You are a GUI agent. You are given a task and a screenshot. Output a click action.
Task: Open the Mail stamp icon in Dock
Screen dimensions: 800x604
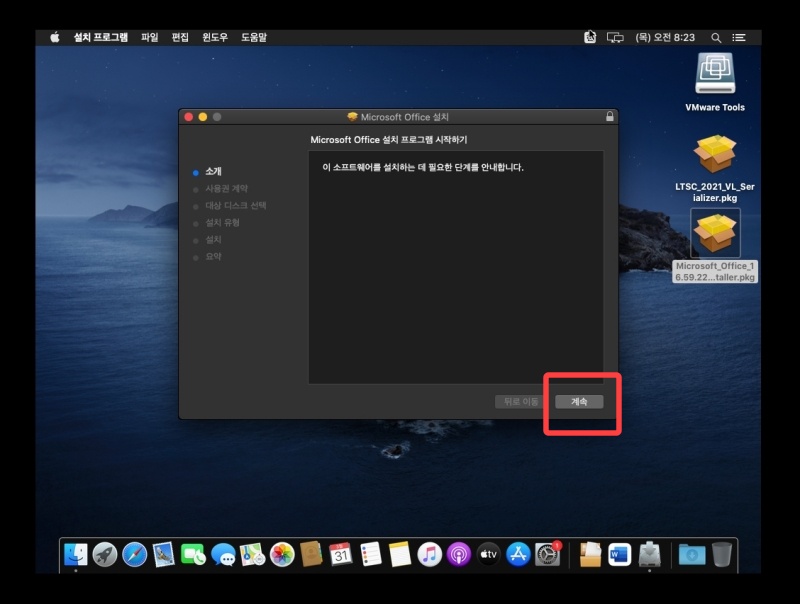click(164, 554)
